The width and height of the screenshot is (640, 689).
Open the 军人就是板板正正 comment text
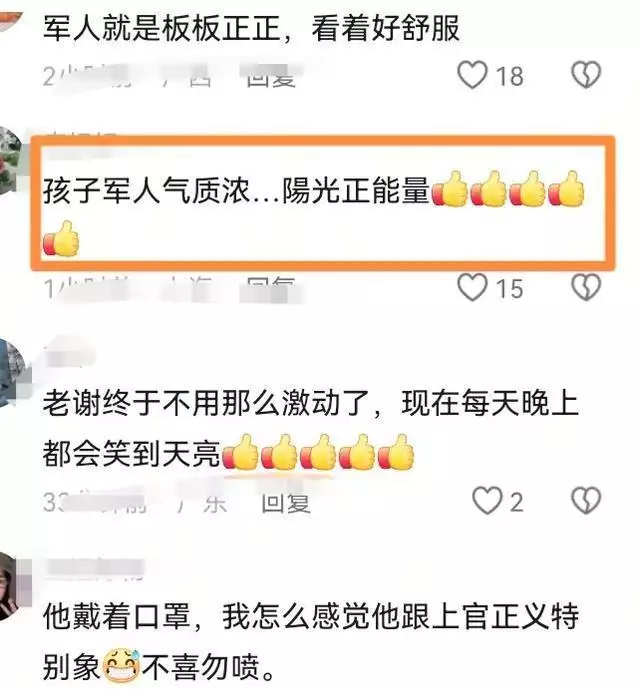tap(251, 28)
